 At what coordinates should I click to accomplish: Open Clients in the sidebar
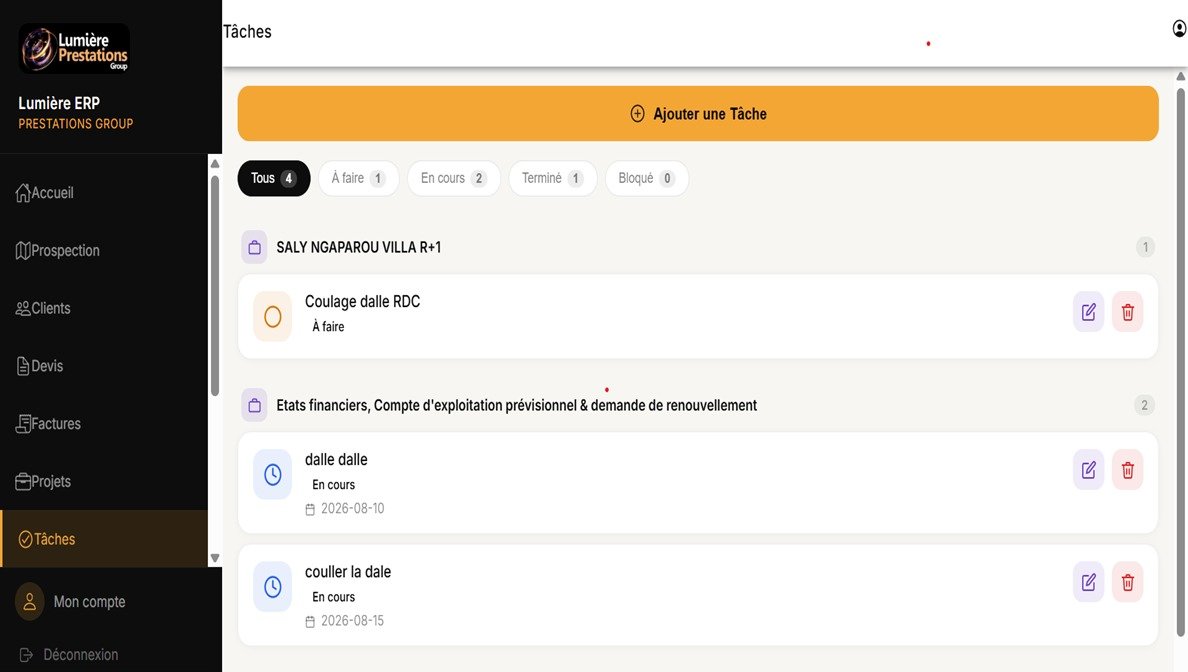click(104, 308)
